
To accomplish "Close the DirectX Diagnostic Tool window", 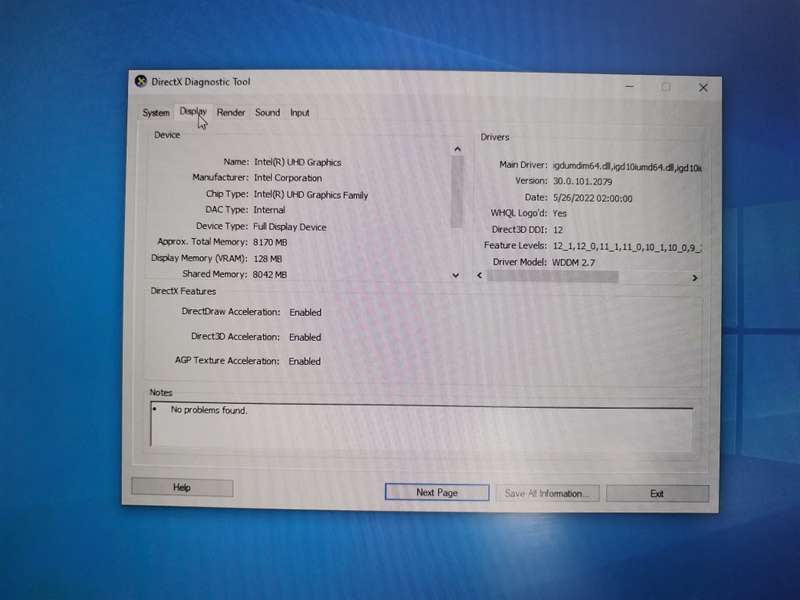I will pos(703,88).
